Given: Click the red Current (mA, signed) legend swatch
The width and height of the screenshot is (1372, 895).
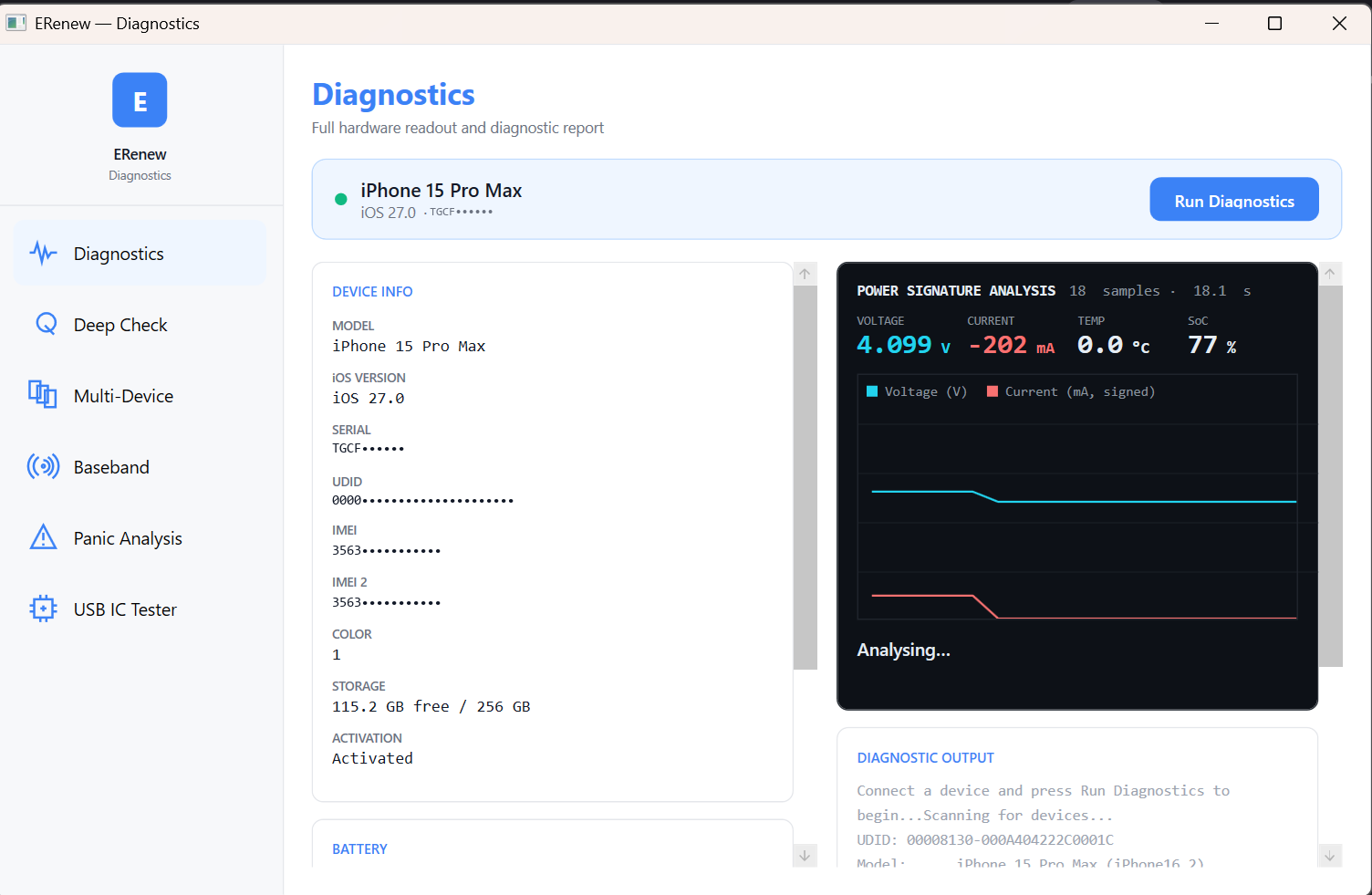Looking at the screenshot, I should pyautogui.click(x=993, y=391).
